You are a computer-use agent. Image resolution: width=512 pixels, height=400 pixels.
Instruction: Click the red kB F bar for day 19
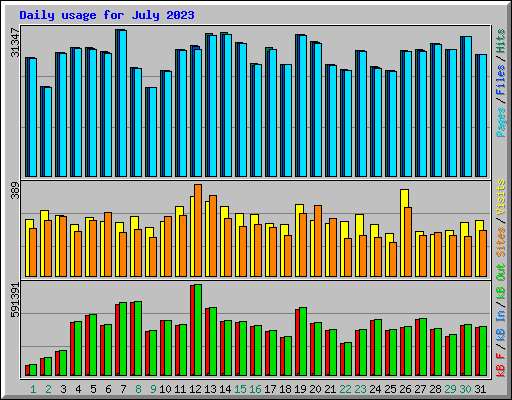pos(297,342)
